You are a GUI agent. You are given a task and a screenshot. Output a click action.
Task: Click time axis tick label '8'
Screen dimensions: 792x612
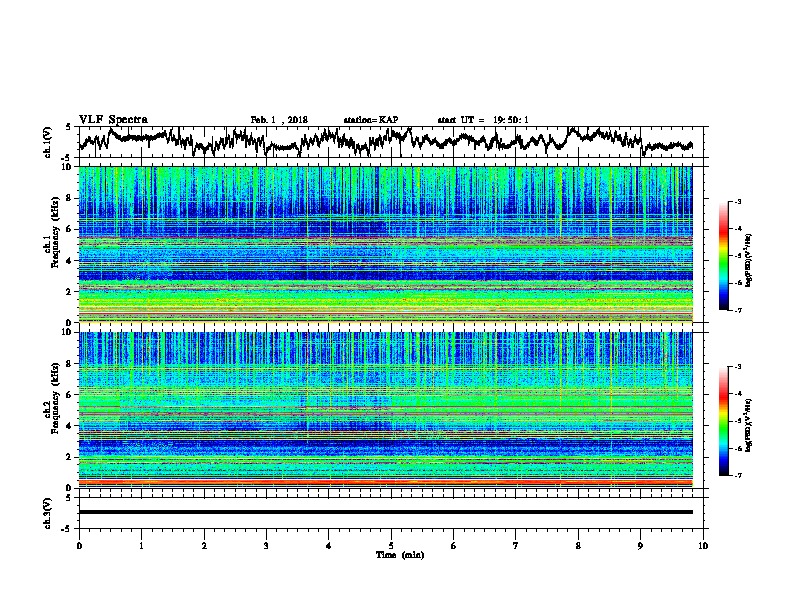[x=578, y=546]
